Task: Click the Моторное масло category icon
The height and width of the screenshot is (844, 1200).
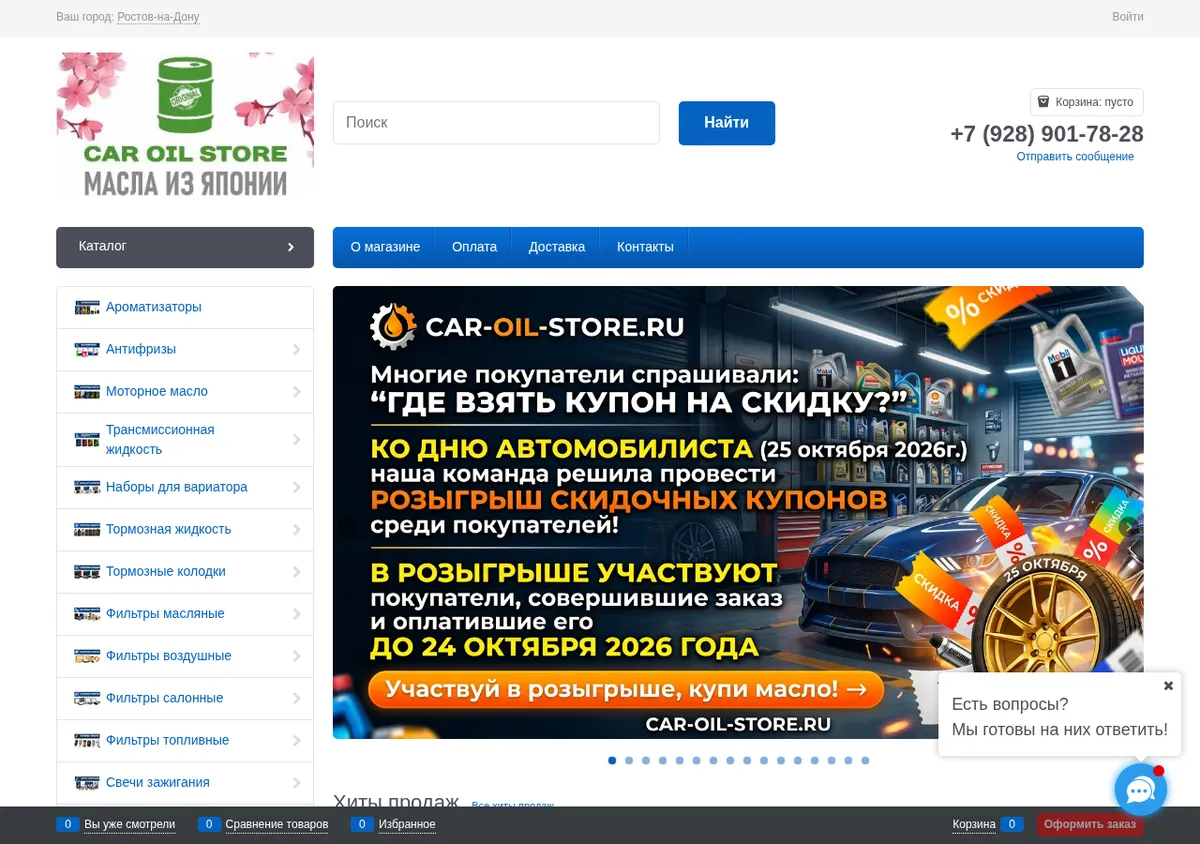Action: pos(87,392)
